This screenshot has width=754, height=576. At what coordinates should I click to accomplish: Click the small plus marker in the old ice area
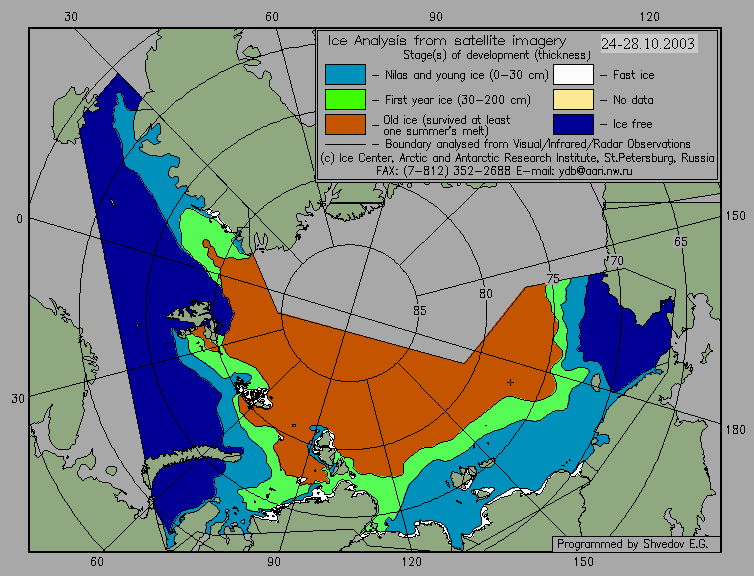click(x=510, y=383)
